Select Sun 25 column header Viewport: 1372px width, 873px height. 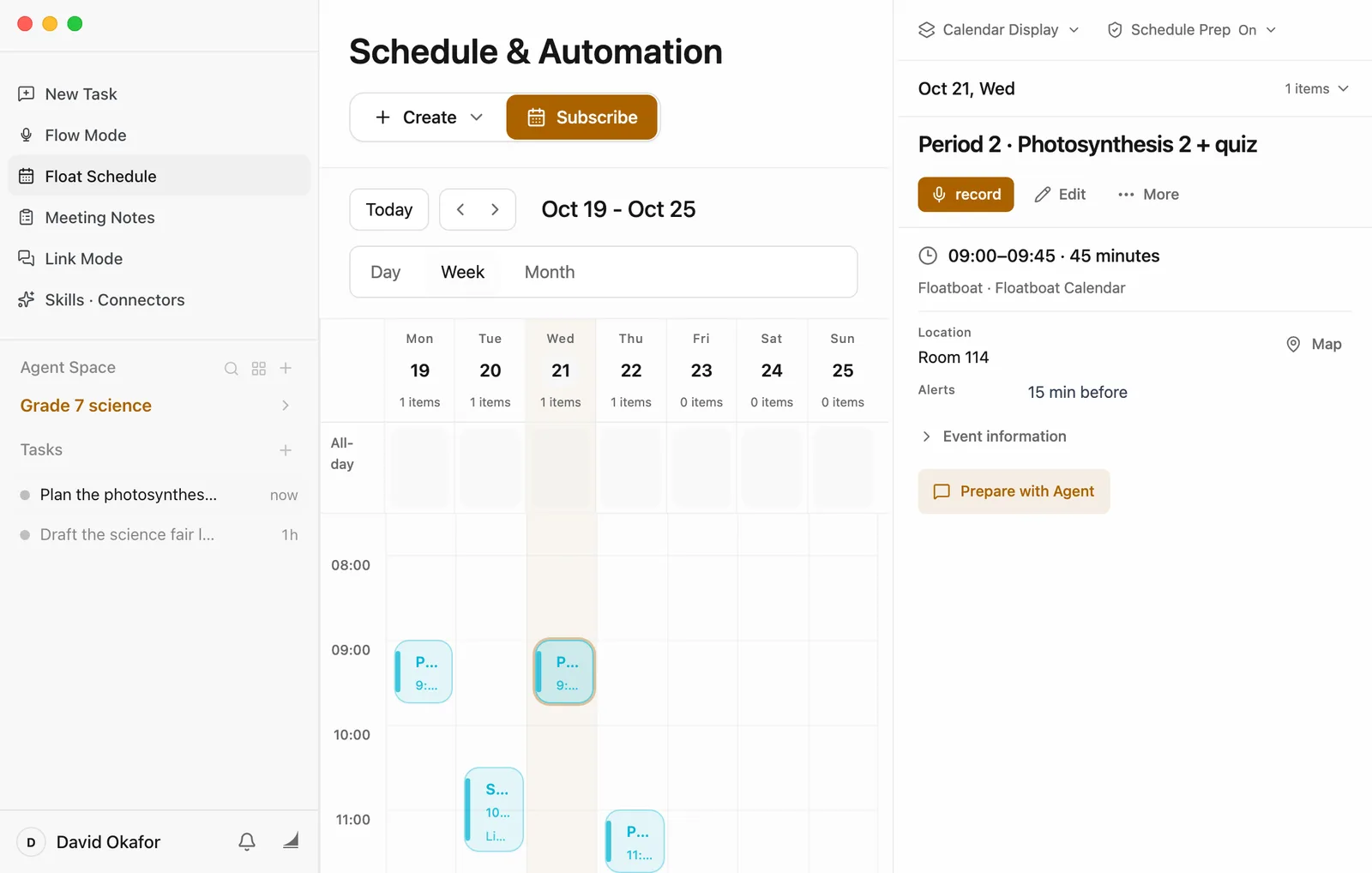tap(843, 370)
